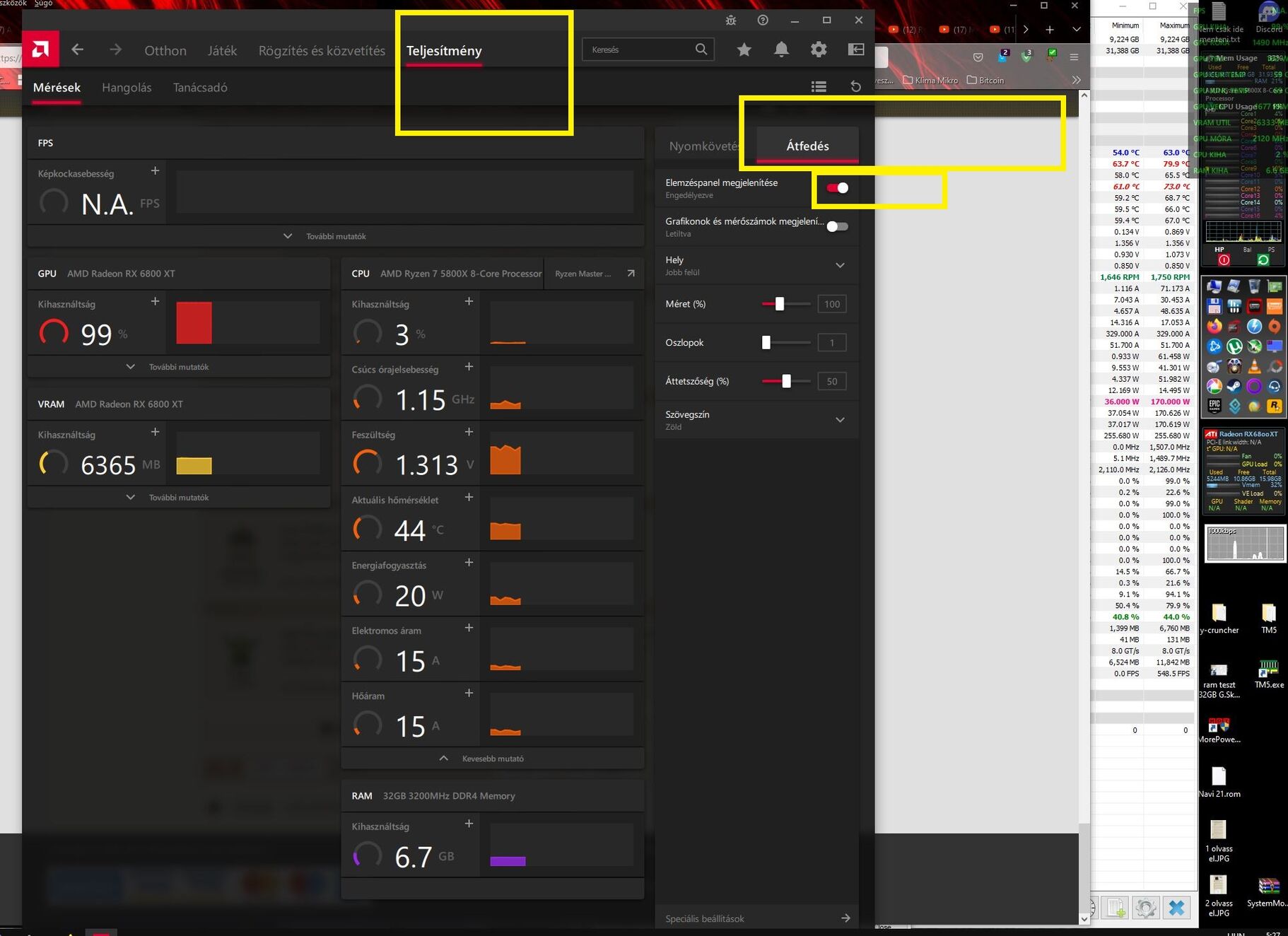Viewport: 1288px width, 936px height.
Task: Open Ryzen Master external link arrow
Action: pyautogui.click(x=631, y=274)
